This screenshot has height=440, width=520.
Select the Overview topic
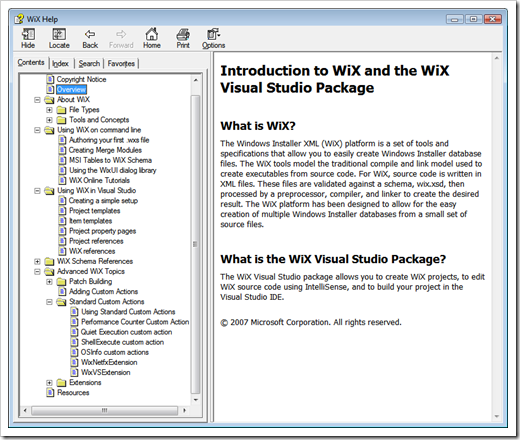coord(71,89)
